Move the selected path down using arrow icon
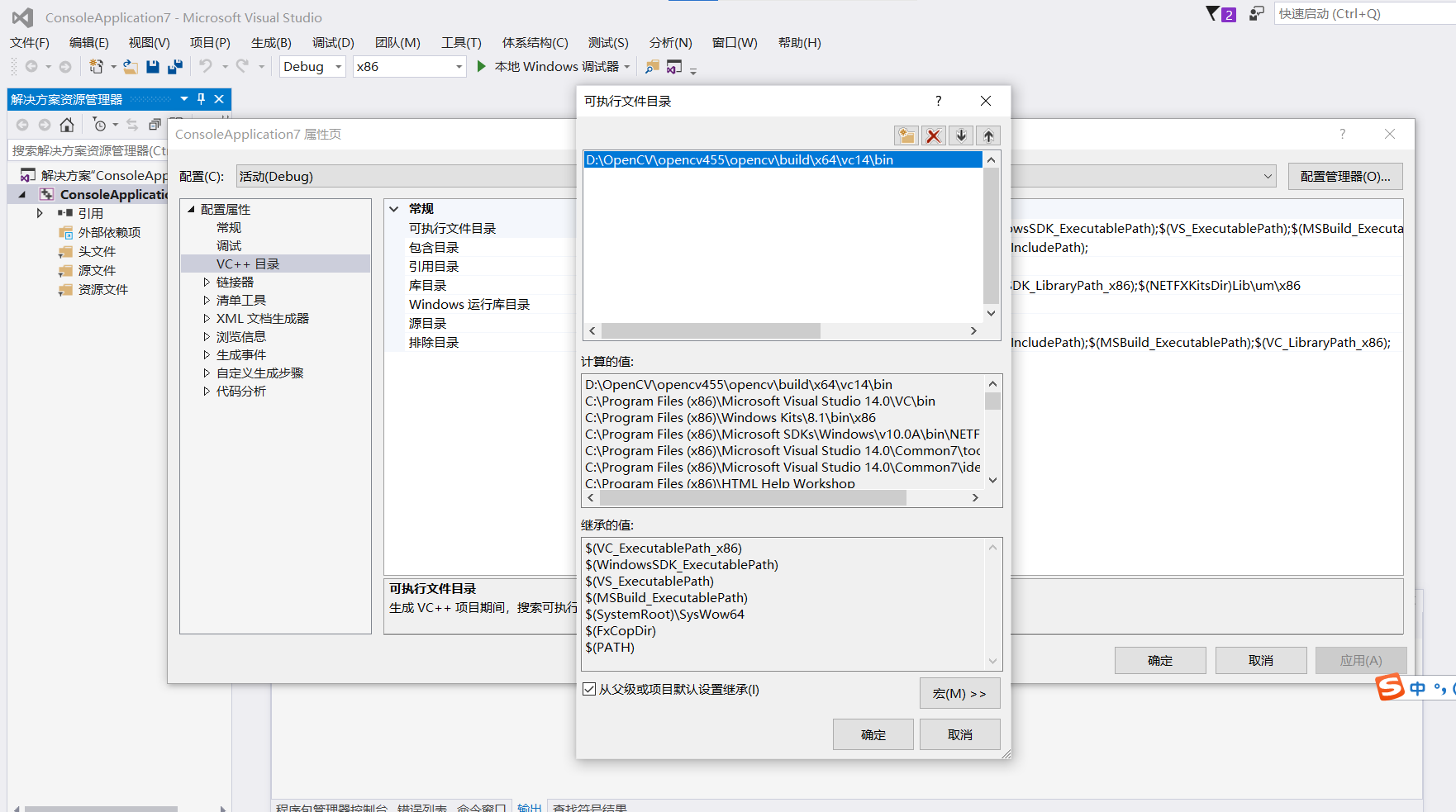This screenshot has width=1456, height=812. (x=960, y=135)
